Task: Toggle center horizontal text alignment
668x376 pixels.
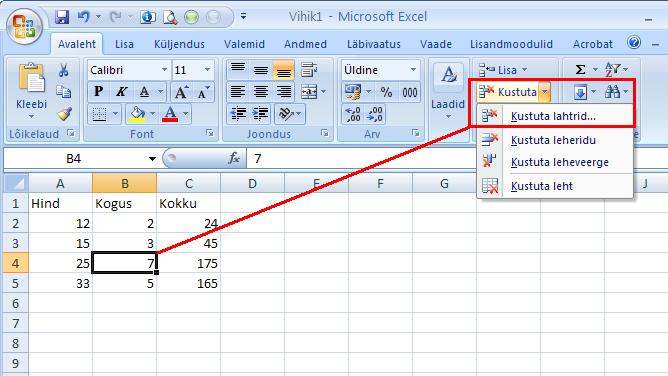Action: click(x=261, y=92)
